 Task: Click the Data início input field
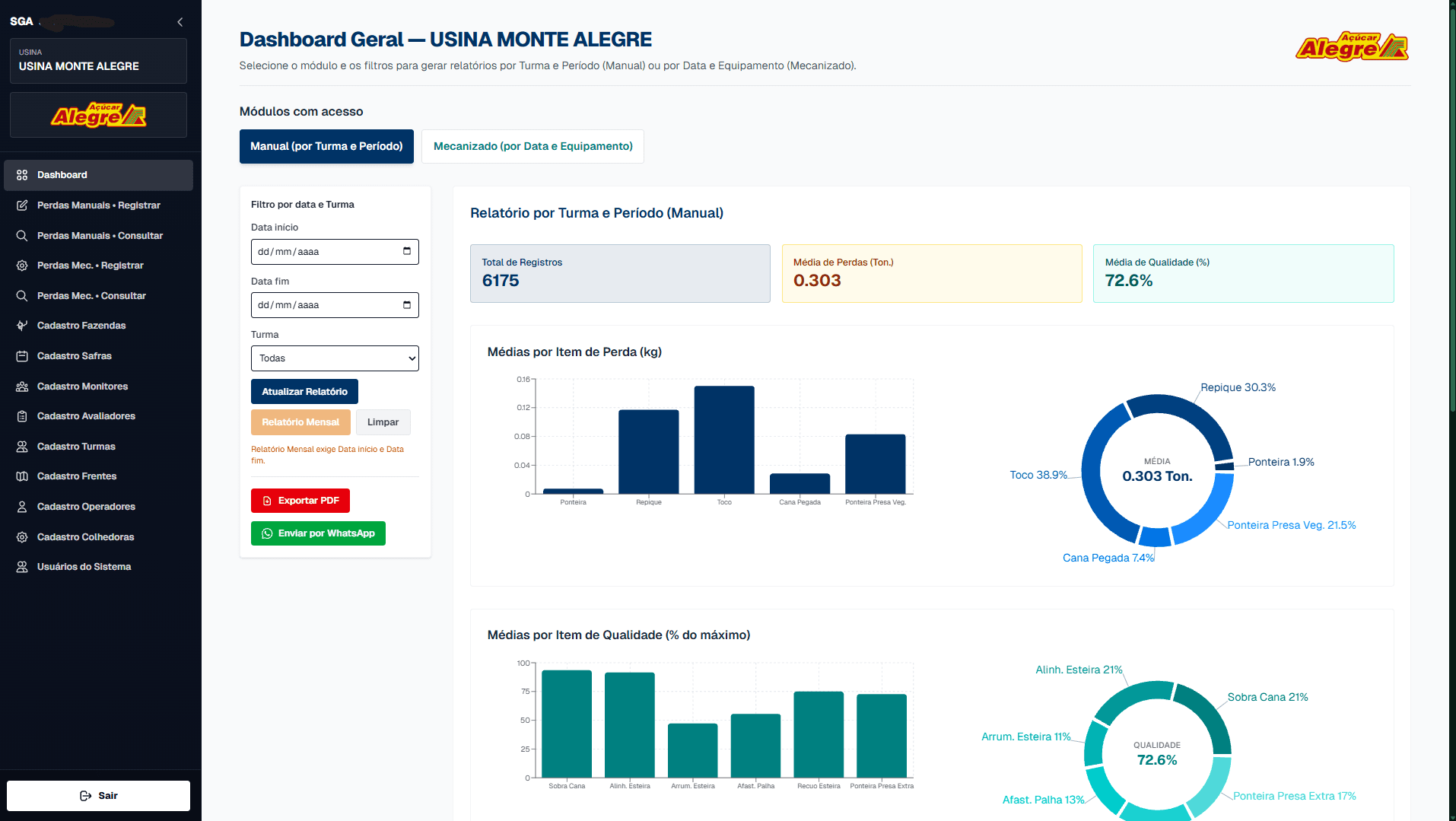[327, 251]
